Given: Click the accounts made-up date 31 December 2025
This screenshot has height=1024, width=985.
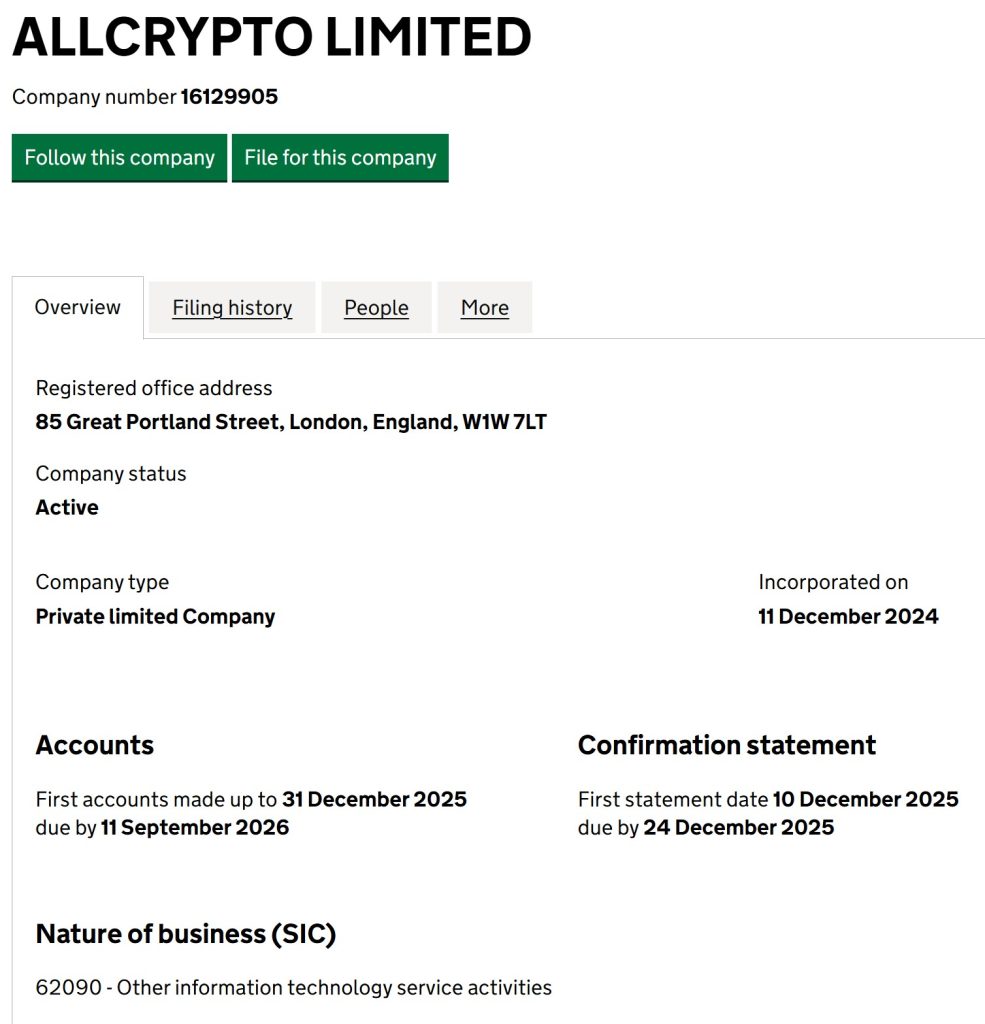Looking at the screenshot, I should tap(374, 799).
